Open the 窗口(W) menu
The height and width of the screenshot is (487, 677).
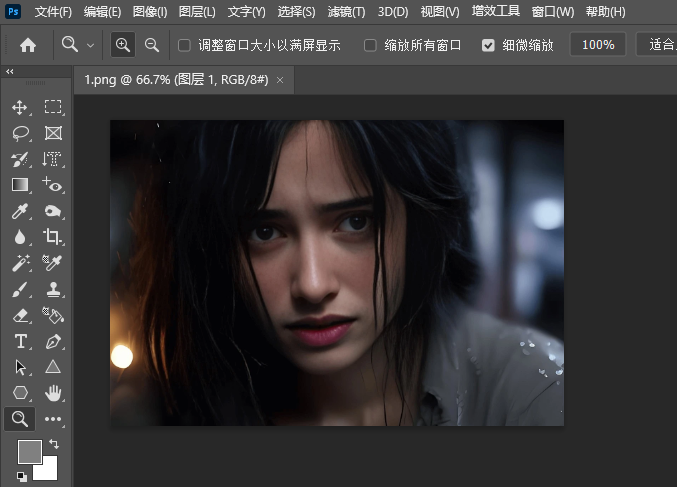pyautogui.click(x=553, y=12)
